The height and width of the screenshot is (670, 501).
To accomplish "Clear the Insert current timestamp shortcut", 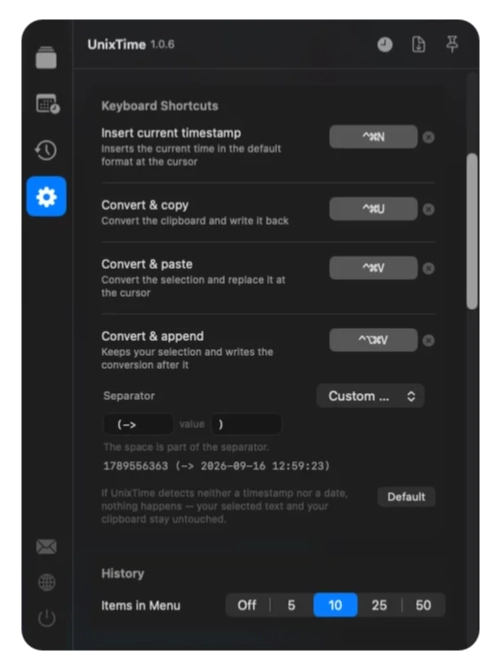I will pyautogui.click(x=428, y=137).
